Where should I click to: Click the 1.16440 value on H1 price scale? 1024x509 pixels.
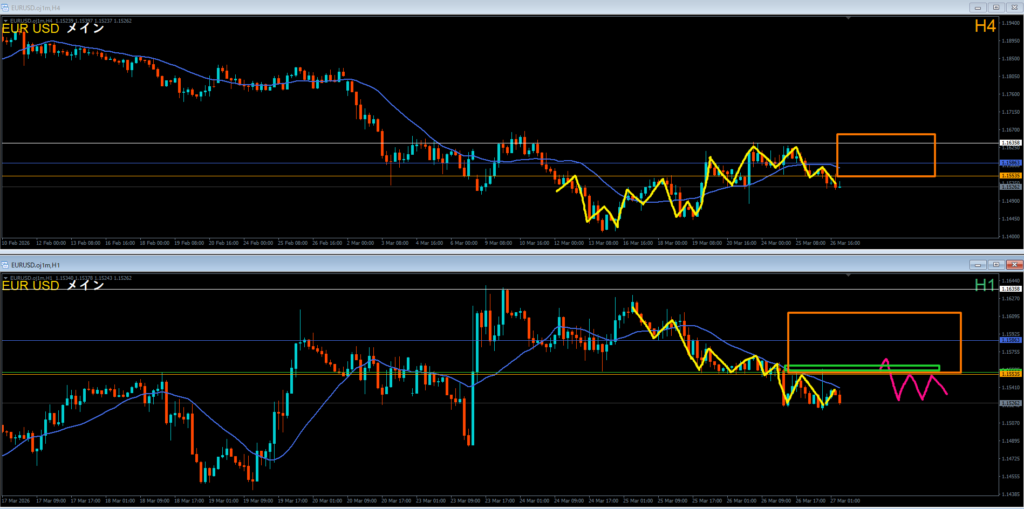tap(1010, 280)
